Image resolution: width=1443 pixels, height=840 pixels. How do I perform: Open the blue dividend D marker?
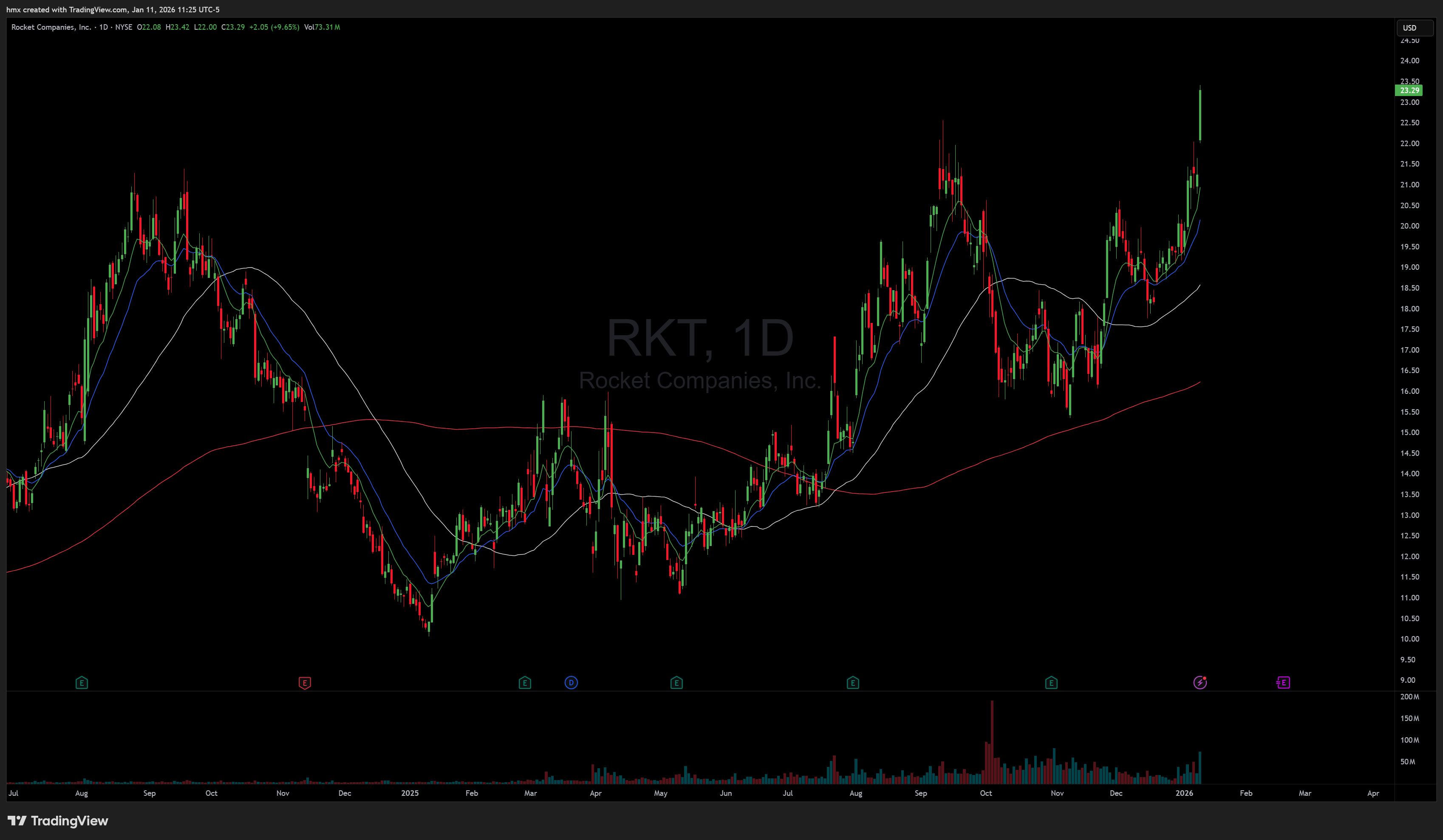click(571, 682)
